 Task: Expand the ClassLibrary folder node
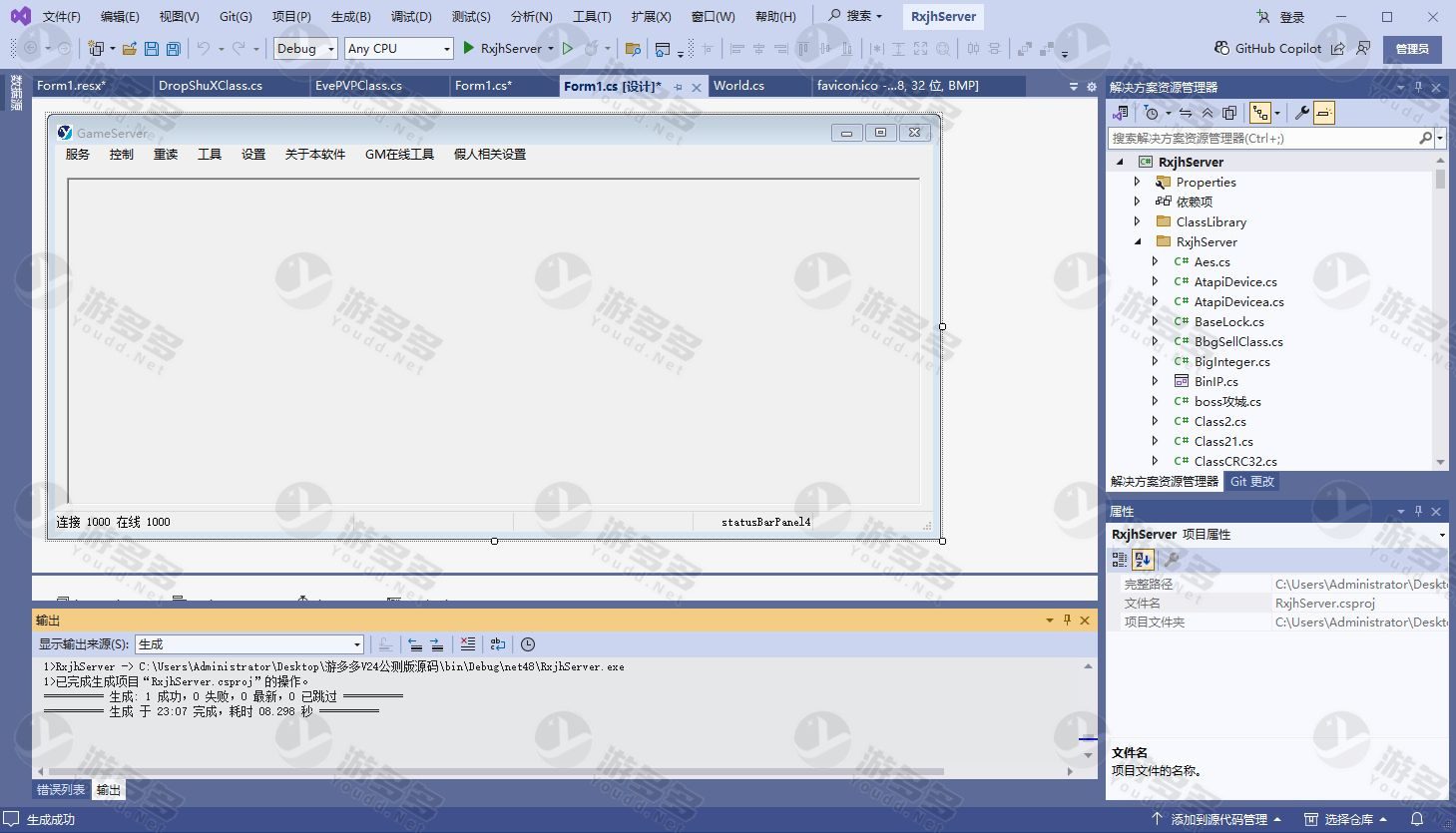pyautogui.click(x=1137, y=221)
